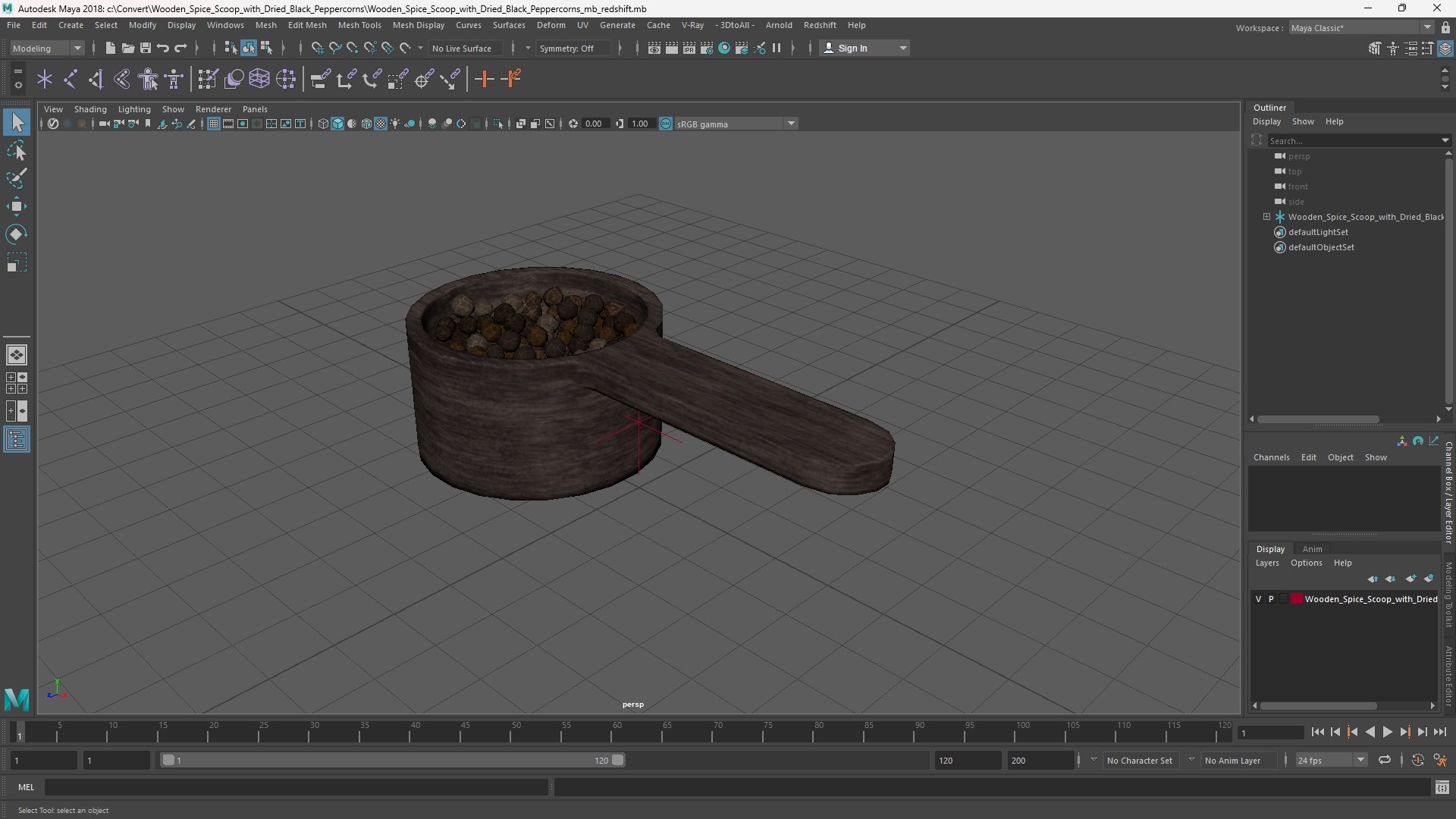Activate the Rotate tool
This screenshot has height=819, width=1456.
click(x=17, y=234)
